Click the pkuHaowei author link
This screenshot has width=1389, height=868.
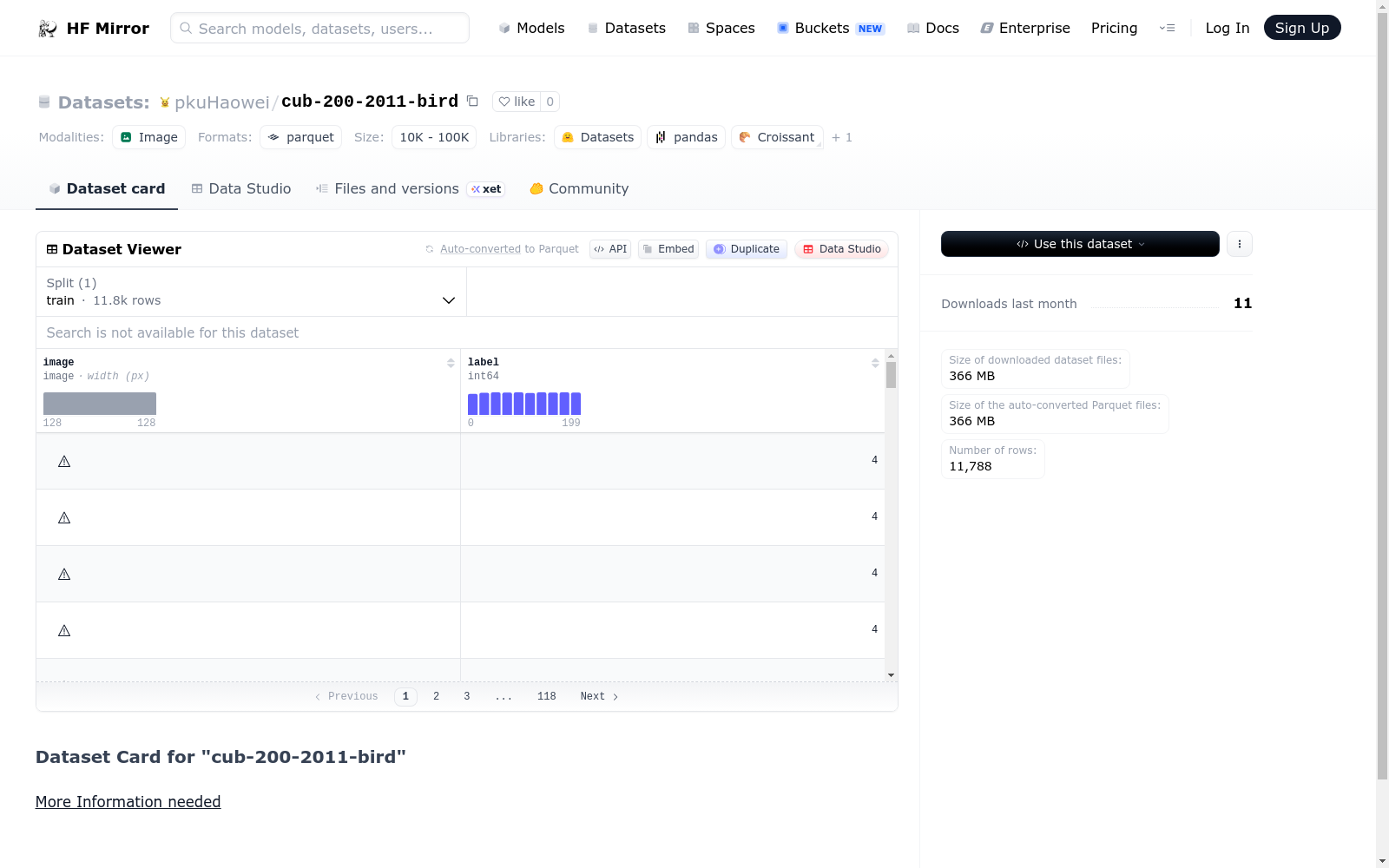pyautogui.click(x=222, y=102)
